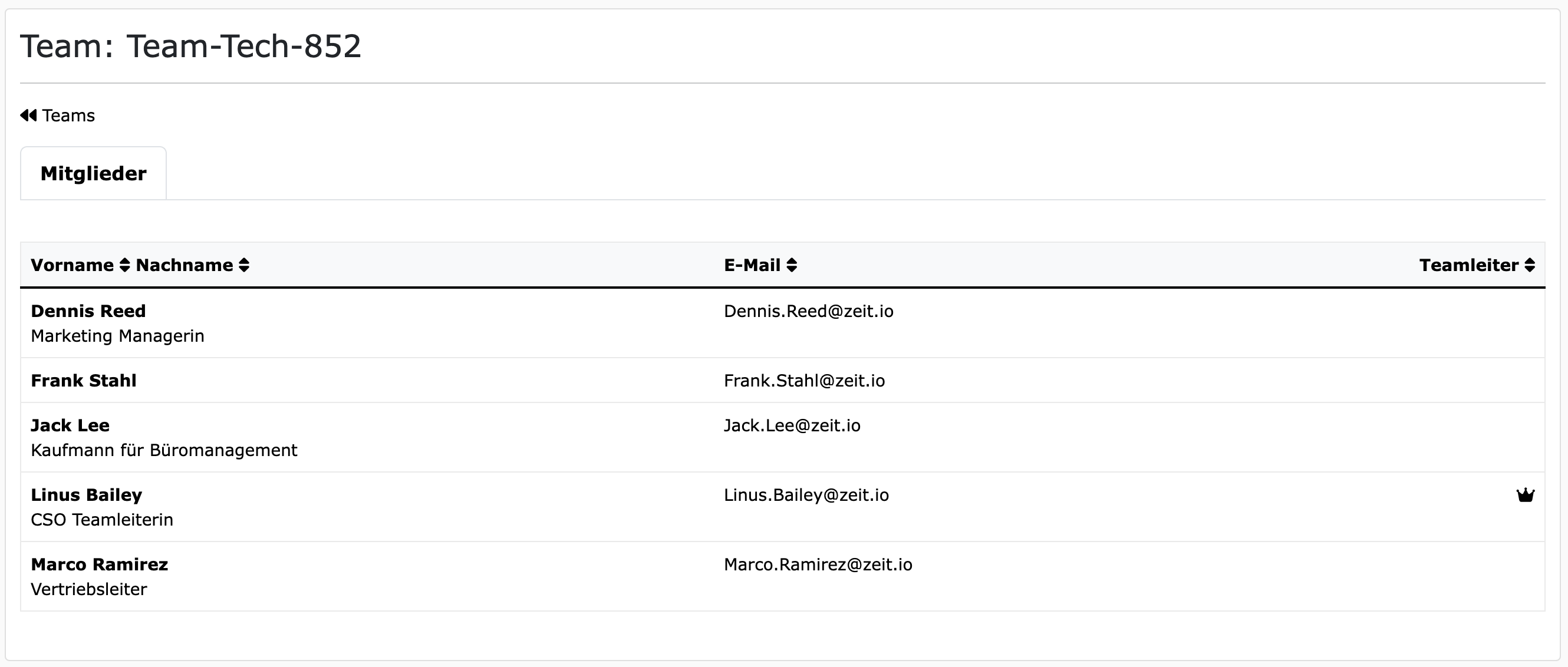Click the Marco.Ramirez@zeit.io email address
Image resolution: width=1568 pixels, height=667 pixels.
818,564
